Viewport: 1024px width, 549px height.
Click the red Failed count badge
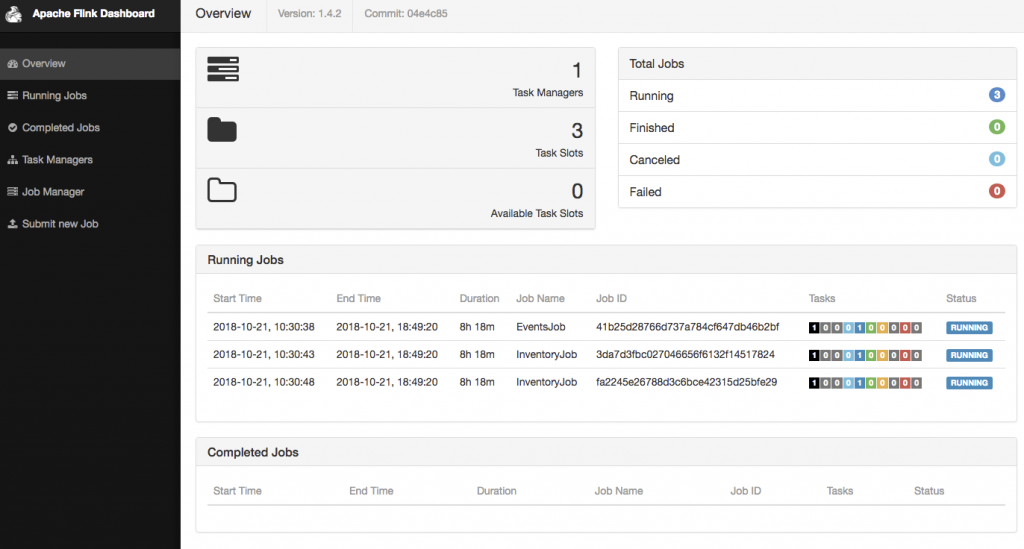point(997,191)
